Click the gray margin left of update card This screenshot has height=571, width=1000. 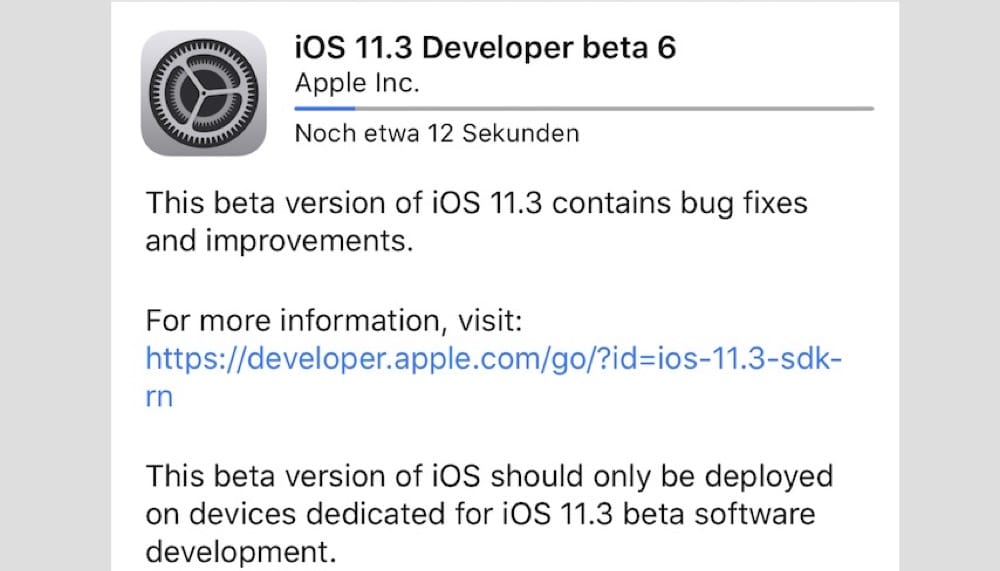tap(55, 285)
